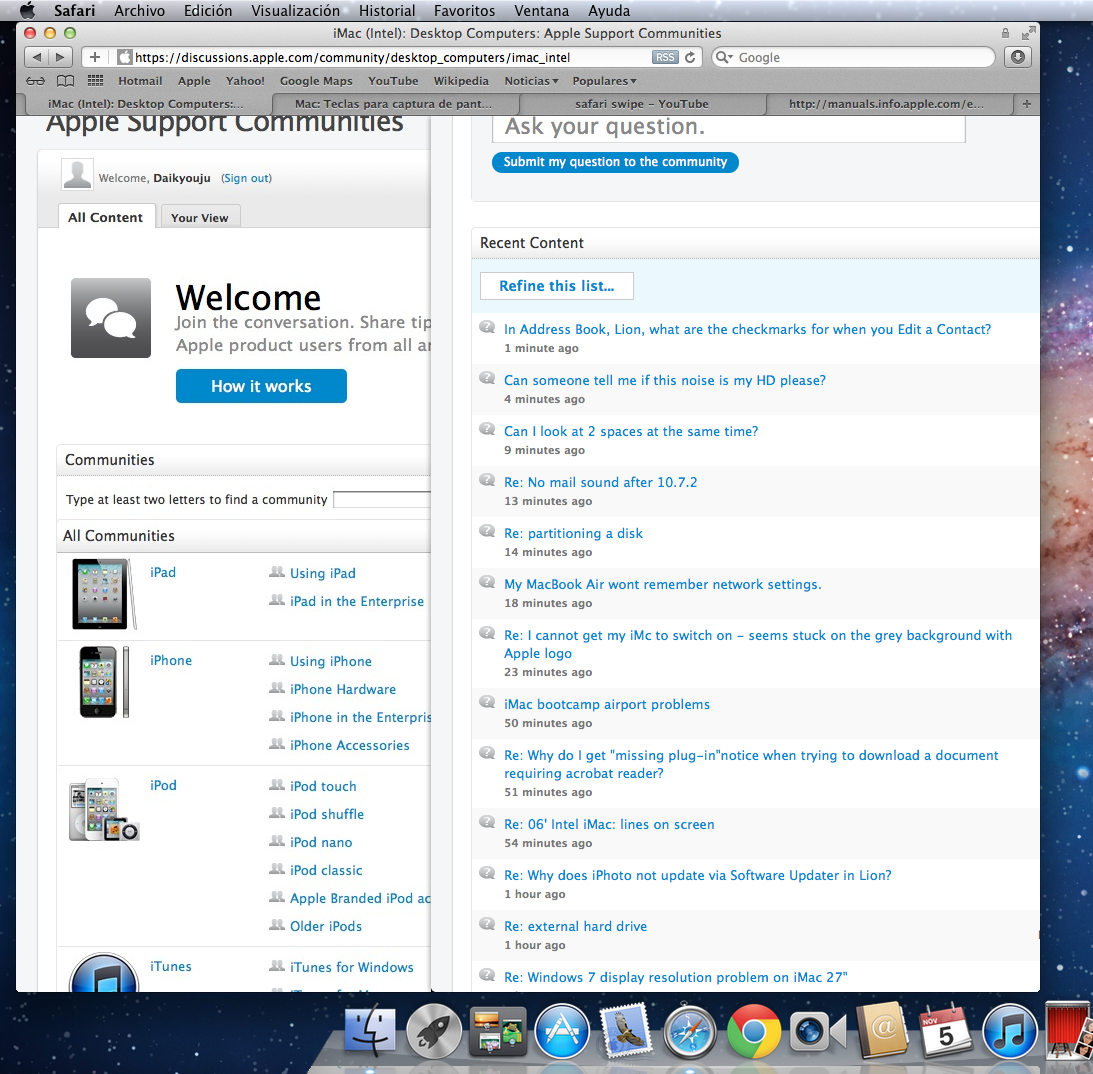The width and height of the screenshot is (1093, 1074).
Task: Go forward with Safari's forward arrow
Action: (x=61, y=57)
